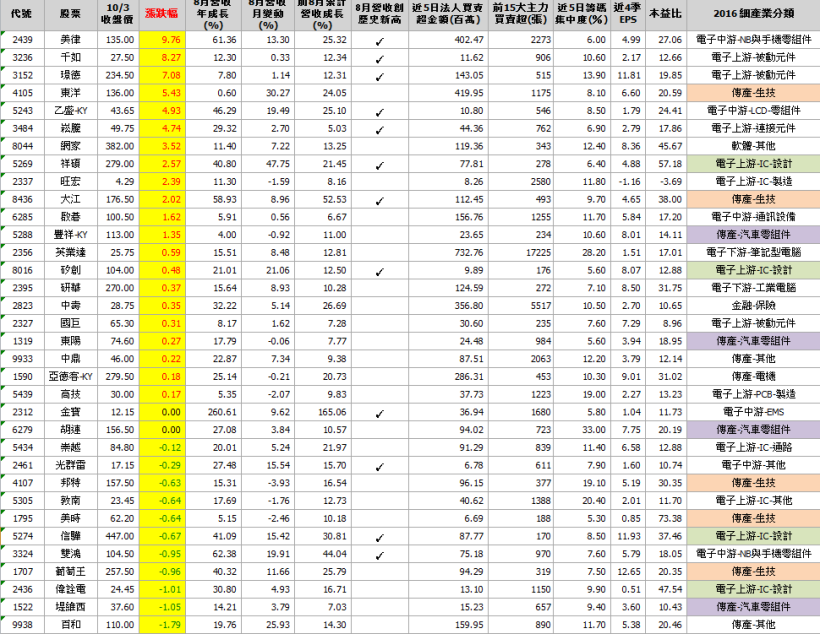The height and width of the screenshot is (634, 820).
Task: Select closing price 447.00
Action: click(120, 536)
